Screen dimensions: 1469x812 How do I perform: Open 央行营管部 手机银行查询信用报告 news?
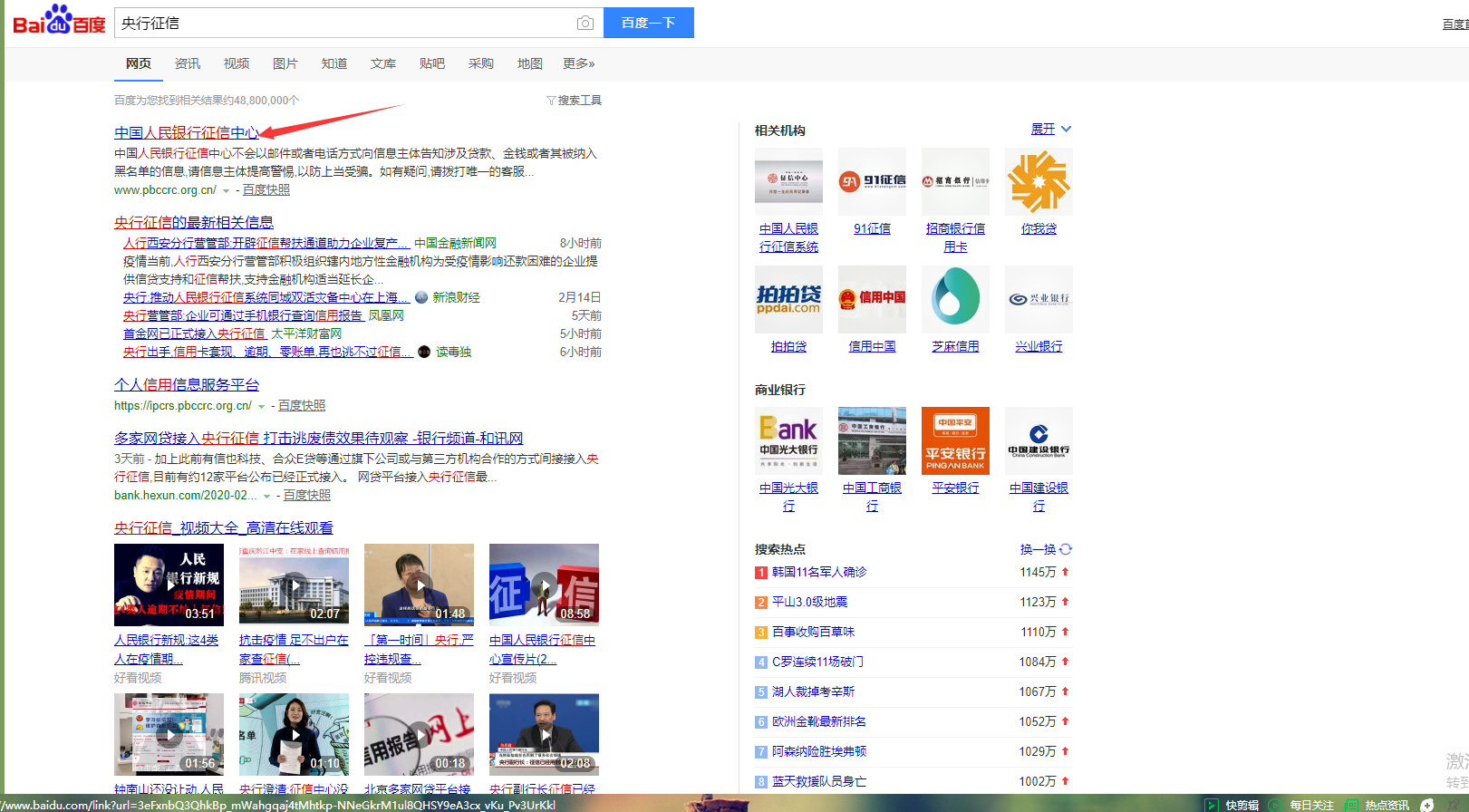(243, 315)
